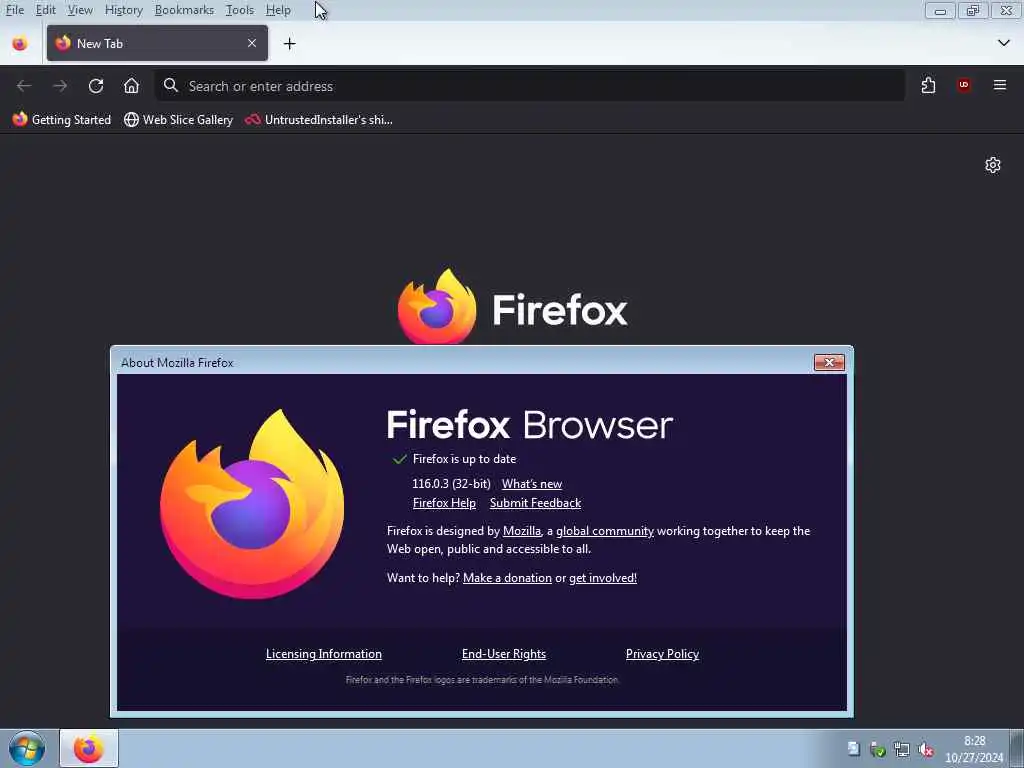
Task: Open the Bookmarks menu
Action: (x=184, y=10)
